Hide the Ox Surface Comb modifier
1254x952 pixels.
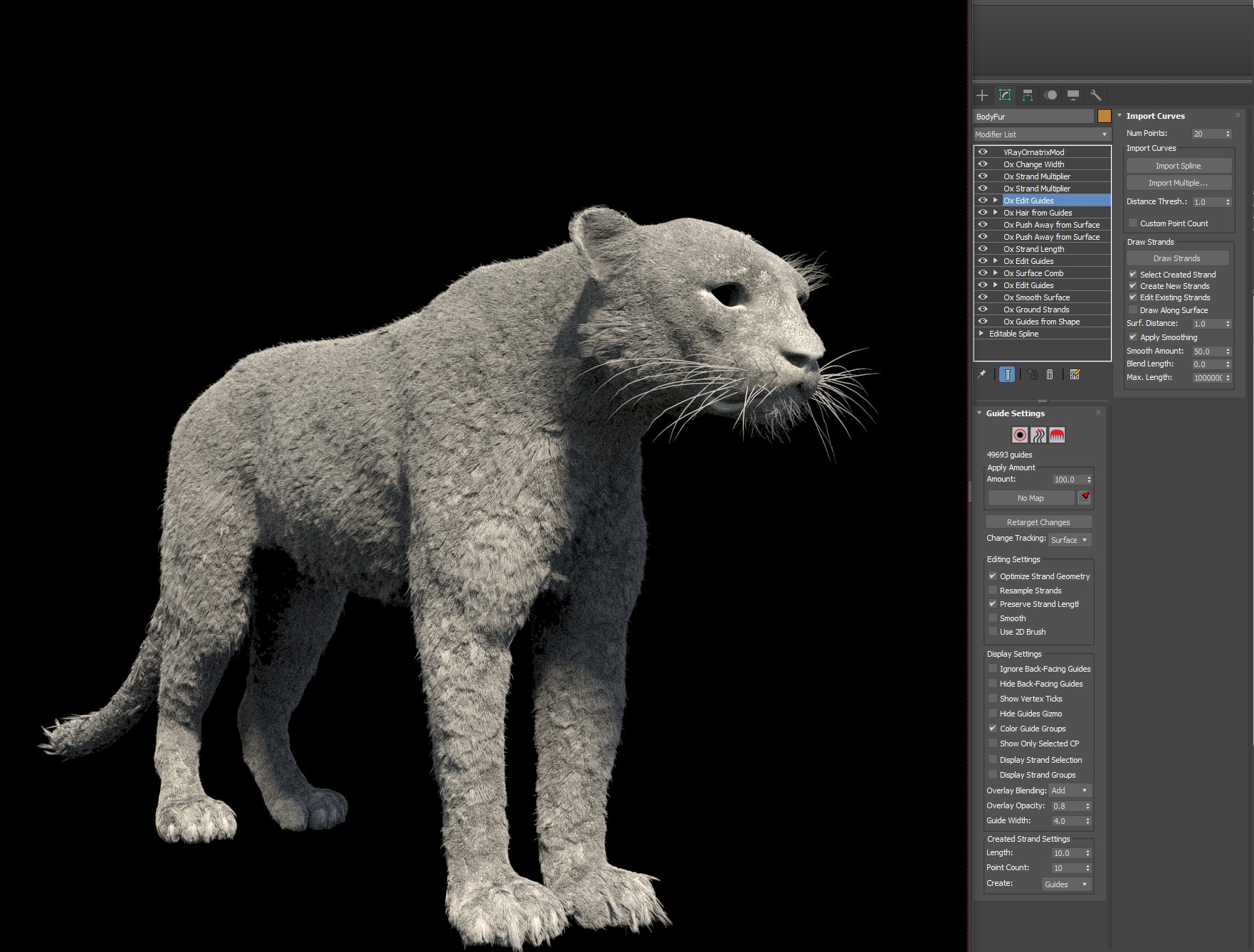tap(983, 273)
